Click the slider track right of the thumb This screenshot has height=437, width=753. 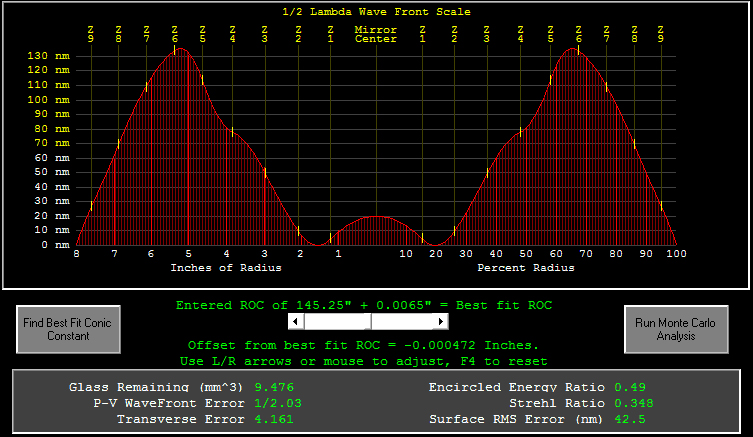[x=402, y=321]
